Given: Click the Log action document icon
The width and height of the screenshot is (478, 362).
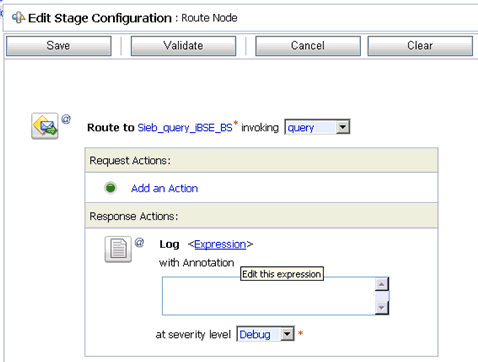Looking at the screenshot, I should pyautogui.click(x=118, y=249).
